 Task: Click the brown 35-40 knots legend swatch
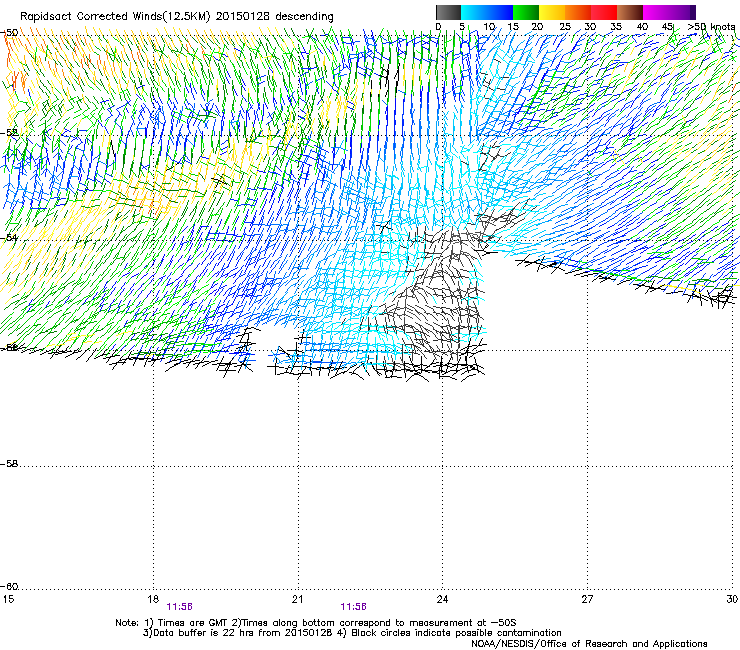[x=630, y=12]
